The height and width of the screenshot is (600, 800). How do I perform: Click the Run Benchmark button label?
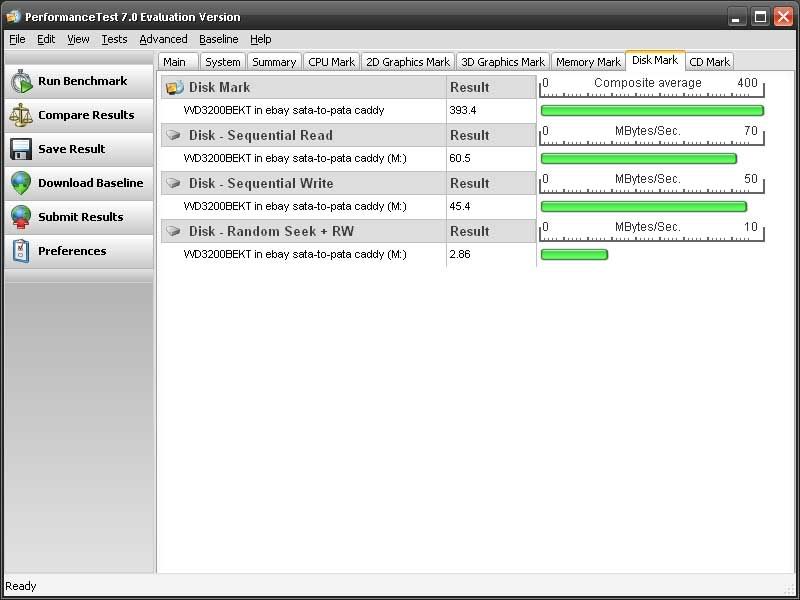pos(83,81)
